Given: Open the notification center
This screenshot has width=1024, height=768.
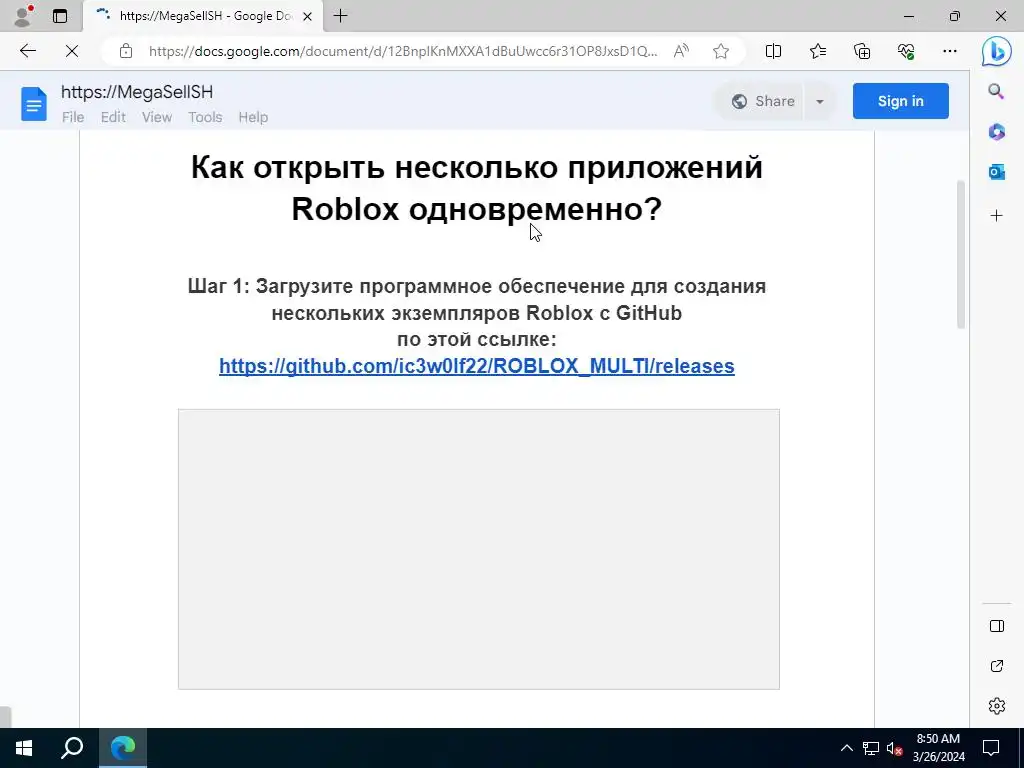Looking at the screenshot, I should coord(991,748).
